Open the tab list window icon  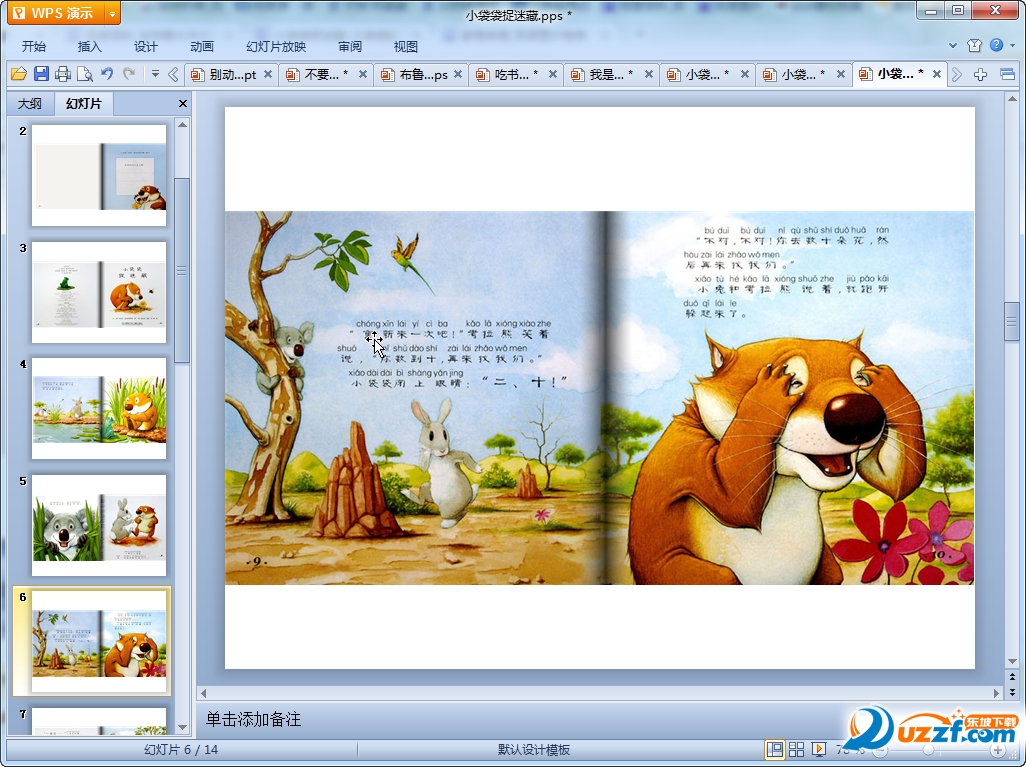tap(1007, 75)
